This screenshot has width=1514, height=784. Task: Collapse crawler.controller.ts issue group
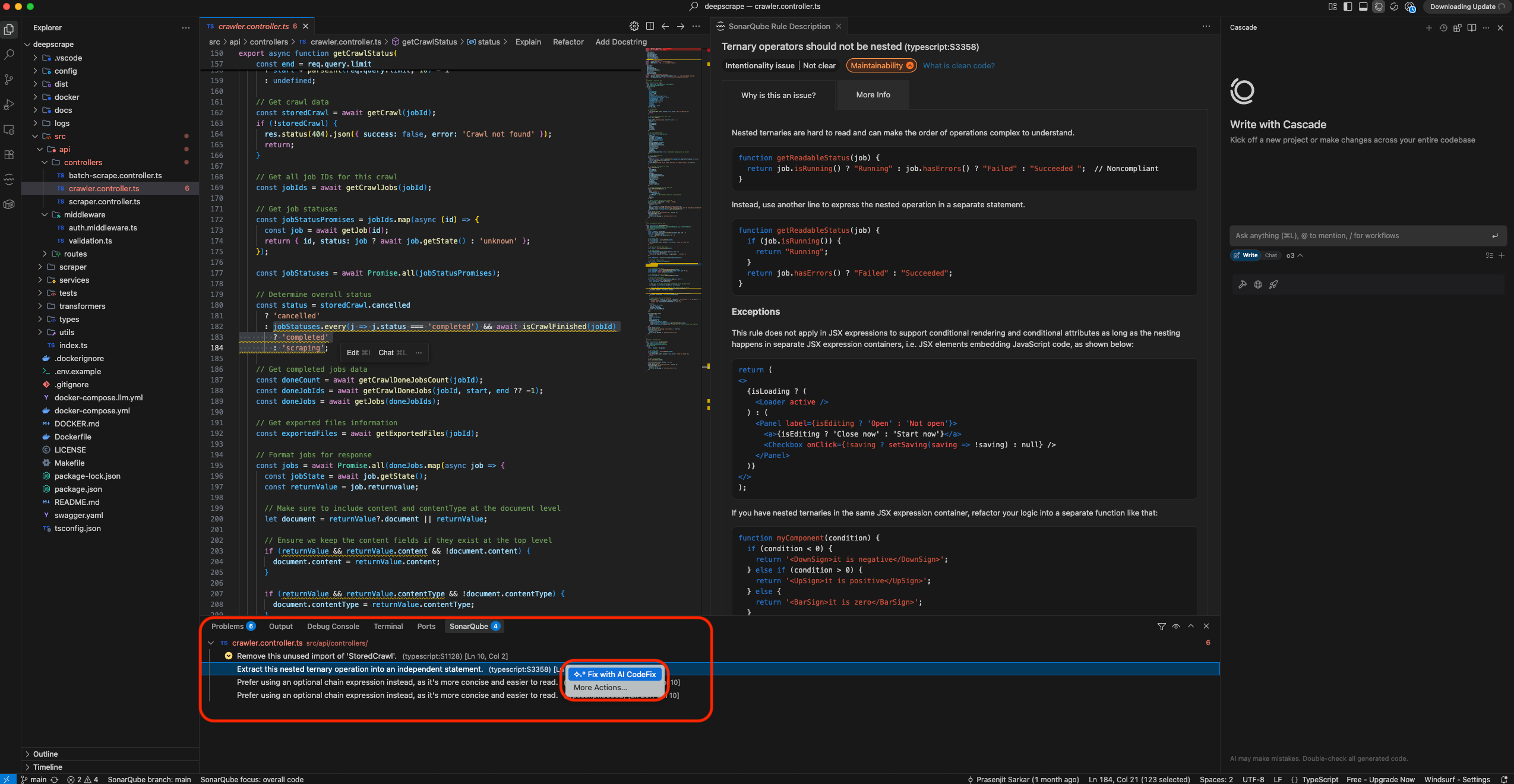[211, 643]
